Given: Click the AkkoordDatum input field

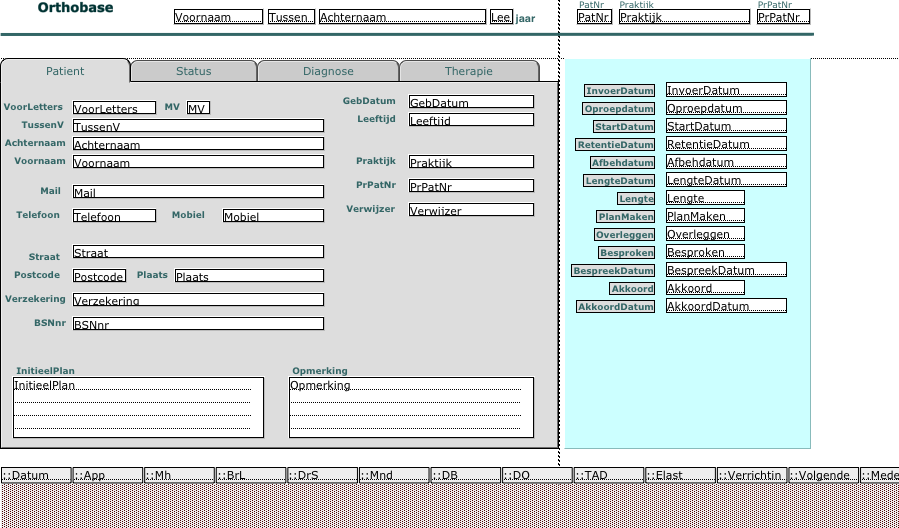Looking at the screenshot, I should [x=726, y=306].
